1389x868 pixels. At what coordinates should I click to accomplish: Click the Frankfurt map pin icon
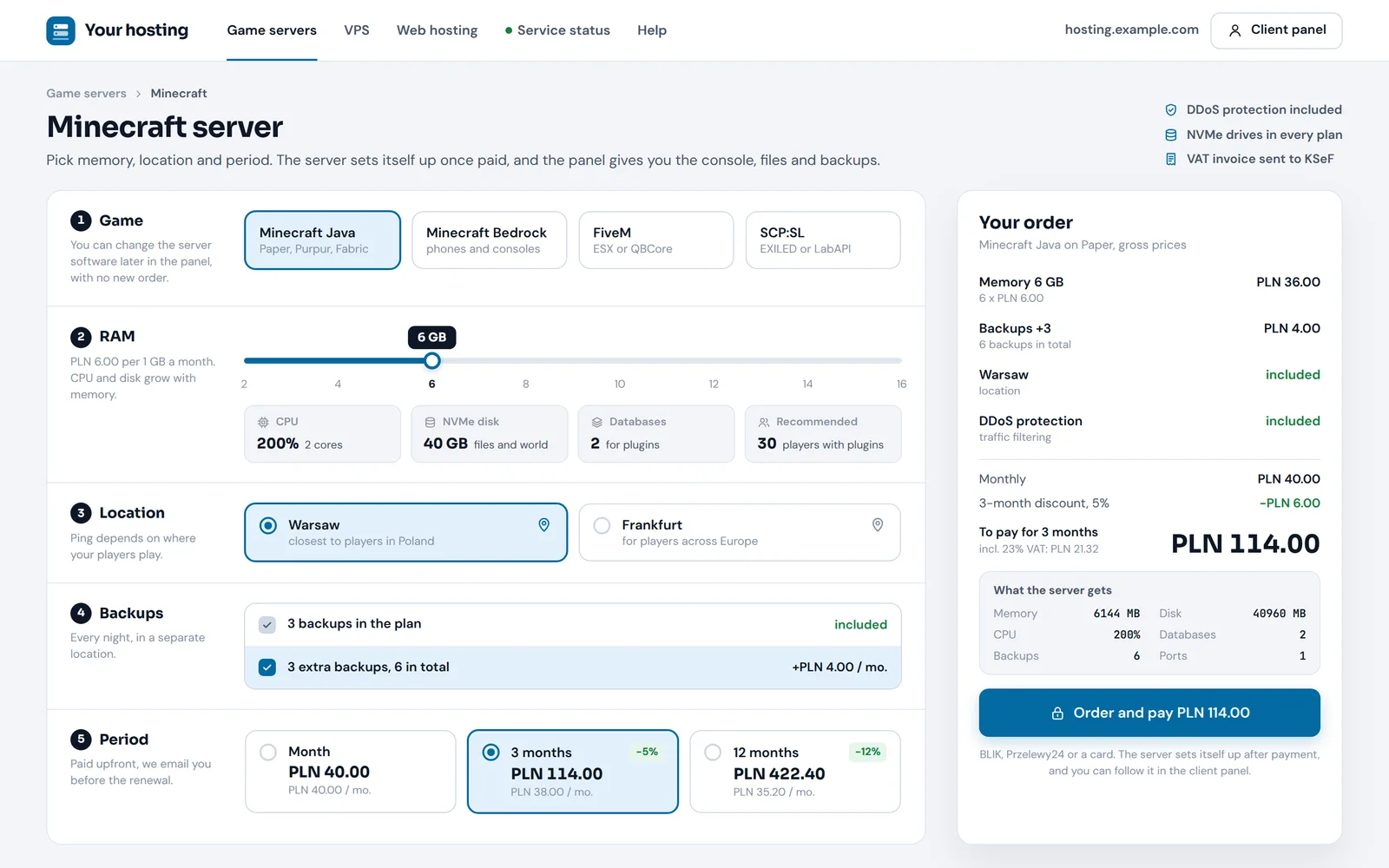tap(878, 525)
